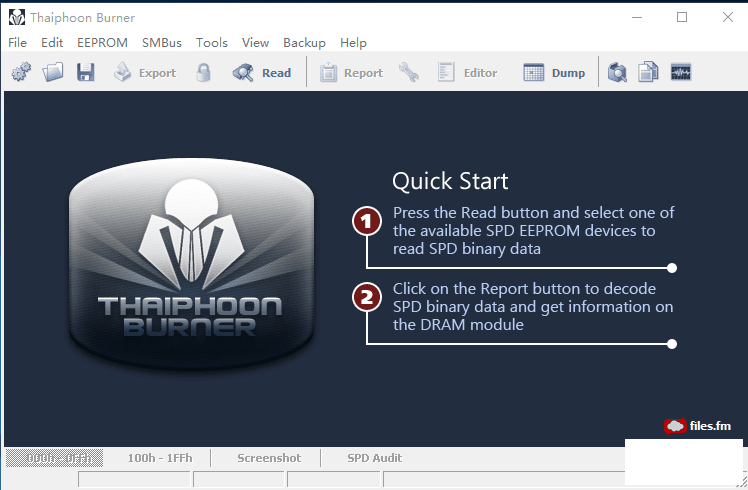
Task: Close the Thaiphoon Burner window
Action: pyautogui.click(x=727, y=17)
